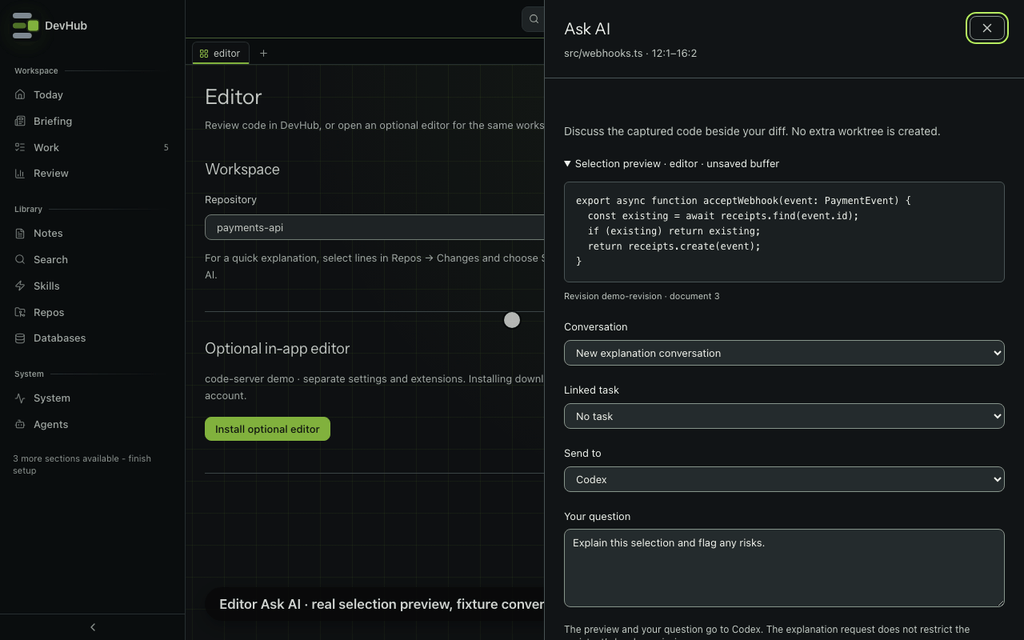Click the finish setup notice
This screenshot has height=640, width=1024.
(x=82, y=464)
